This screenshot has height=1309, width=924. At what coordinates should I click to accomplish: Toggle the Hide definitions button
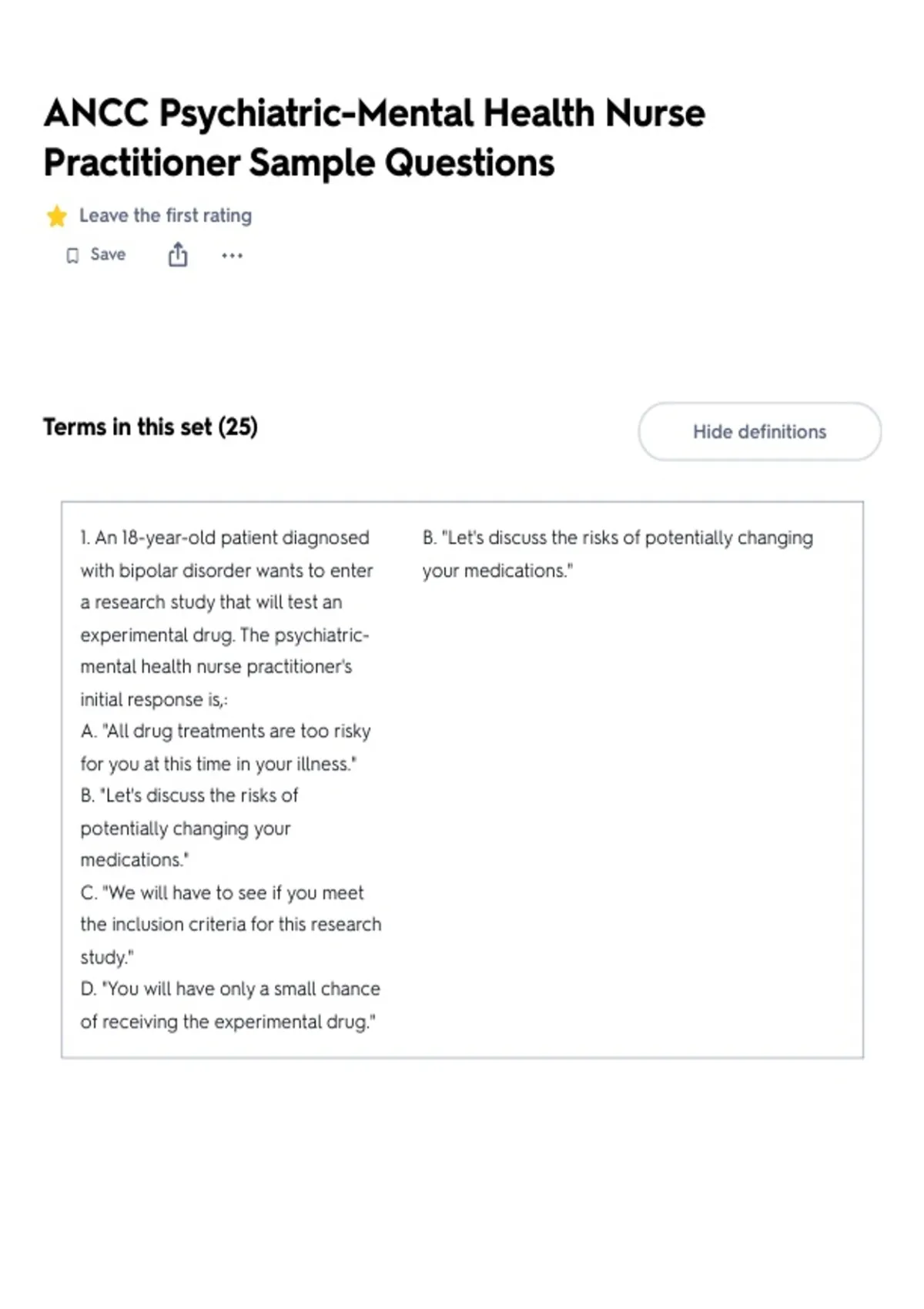759,431
